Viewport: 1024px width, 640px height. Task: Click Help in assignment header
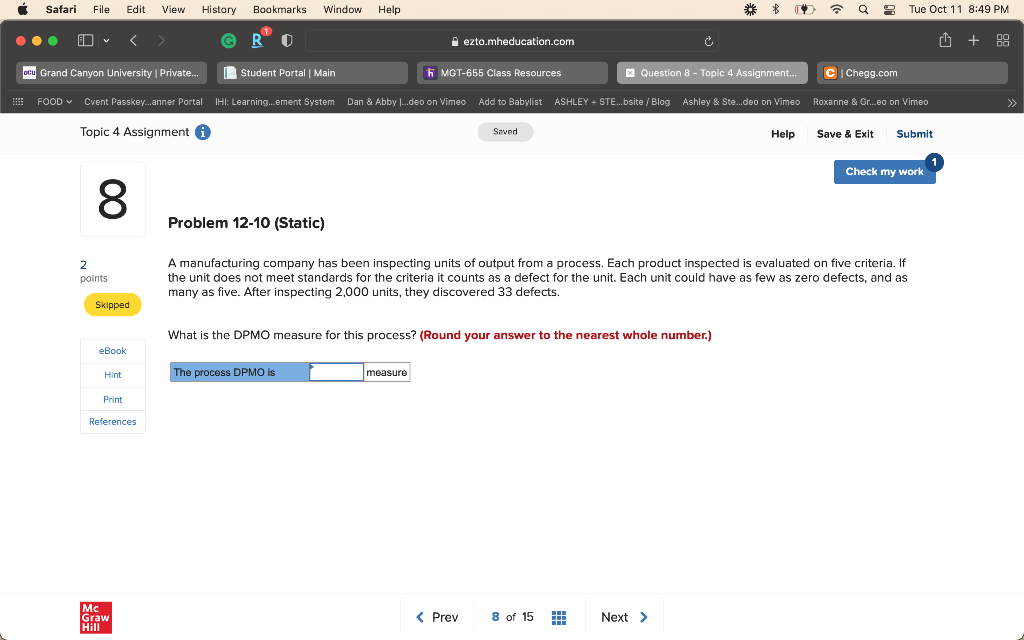782,134
